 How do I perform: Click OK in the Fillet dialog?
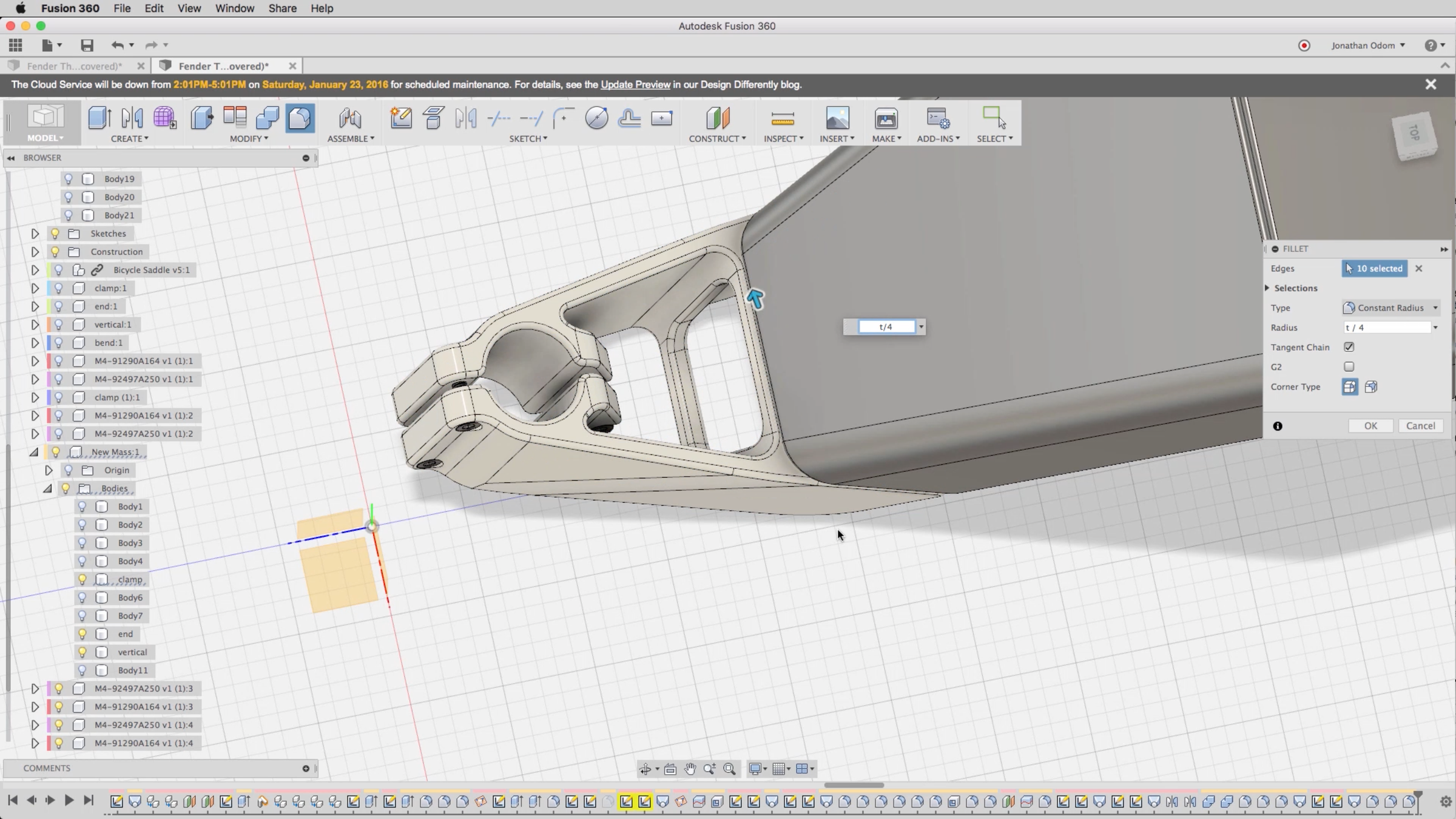tap(1370, 426)
